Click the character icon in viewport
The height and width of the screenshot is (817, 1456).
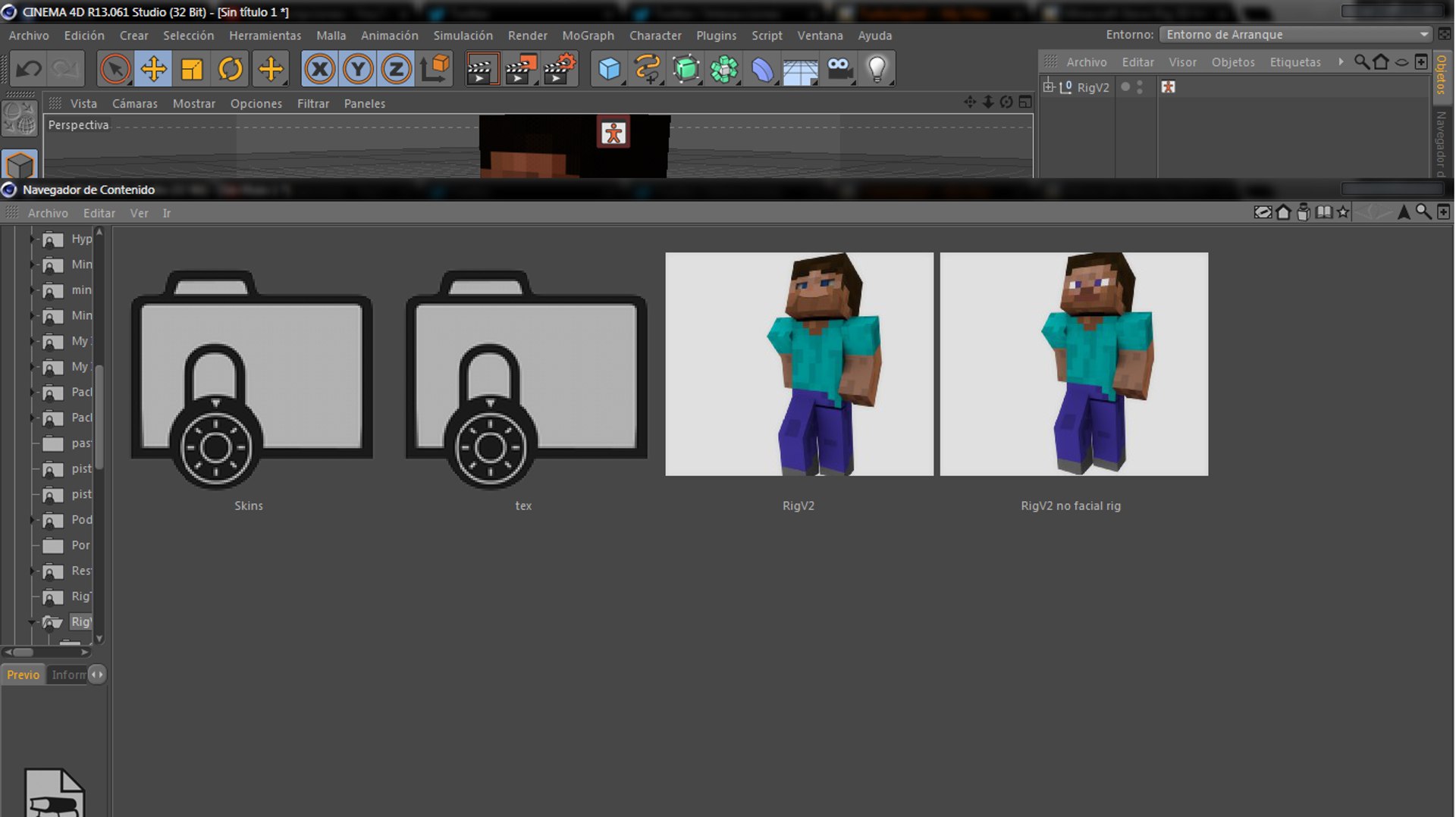pos(613,133)
